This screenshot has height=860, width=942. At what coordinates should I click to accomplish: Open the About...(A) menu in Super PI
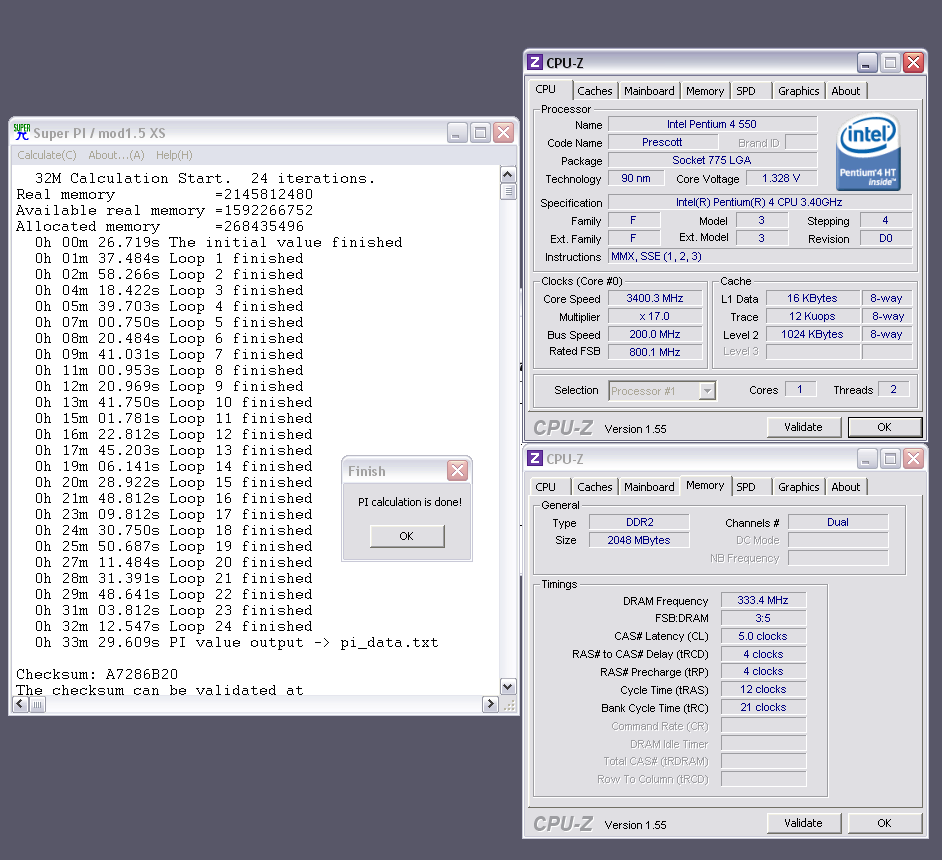point(116,155)
